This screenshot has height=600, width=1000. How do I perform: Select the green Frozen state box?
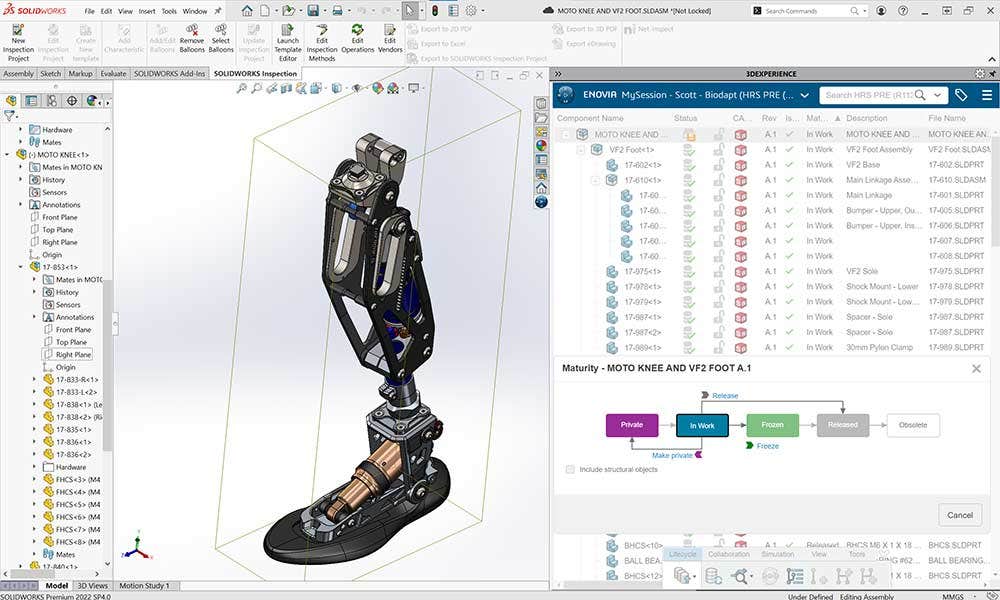click(x=773, y=425)
